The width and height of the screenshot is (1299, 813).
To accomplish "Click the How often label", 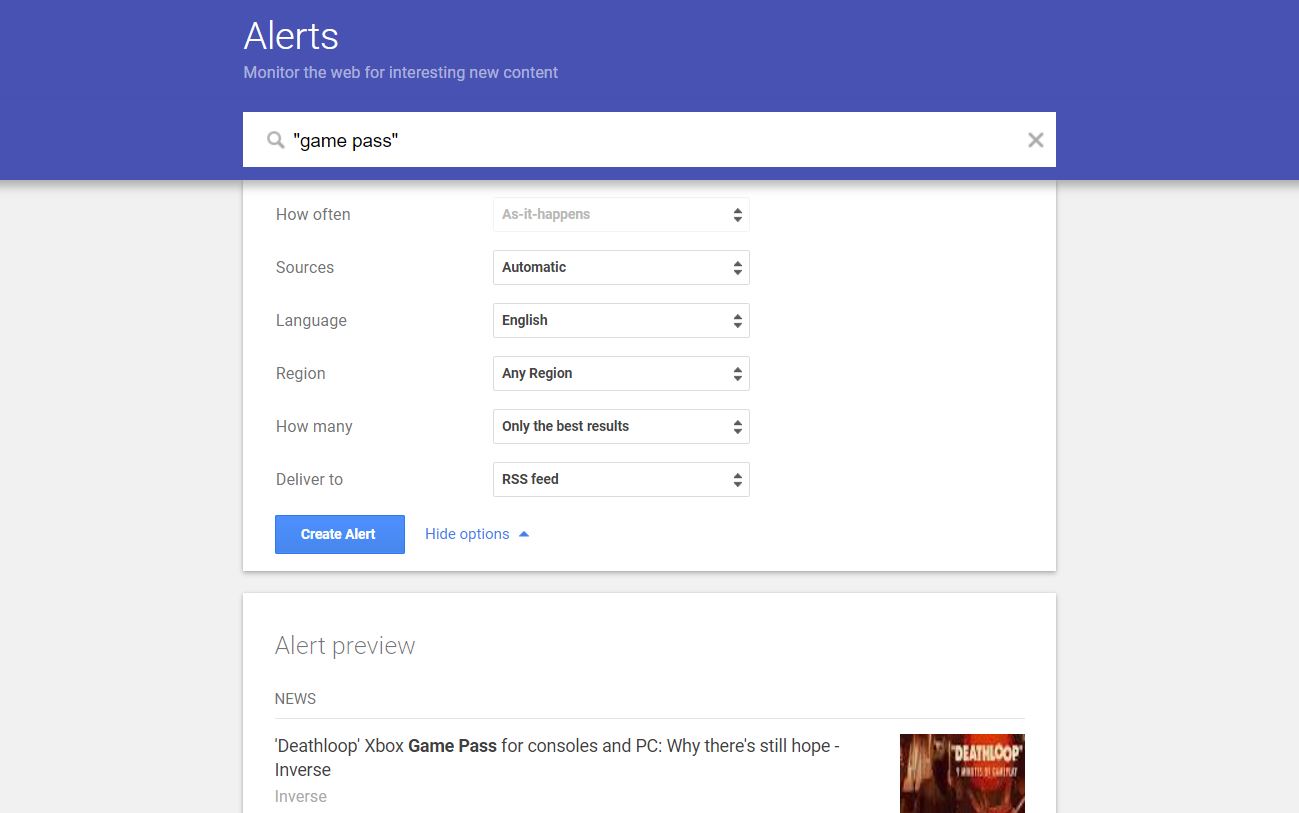I will tap(313, 214).
